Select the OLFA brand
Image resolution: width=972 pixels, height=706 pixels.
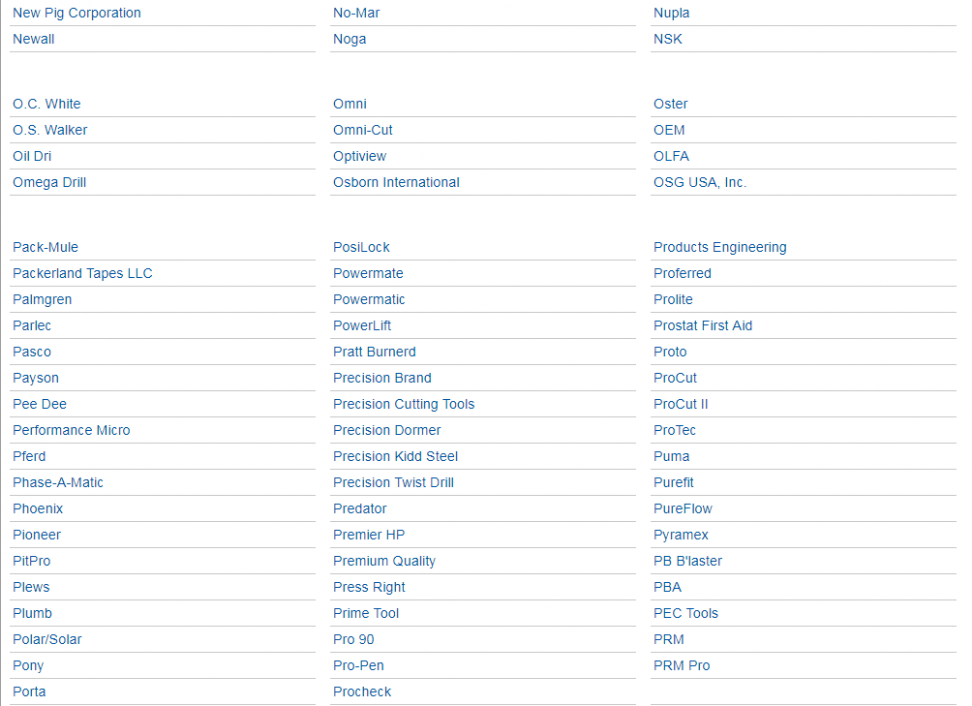point(671,156)
